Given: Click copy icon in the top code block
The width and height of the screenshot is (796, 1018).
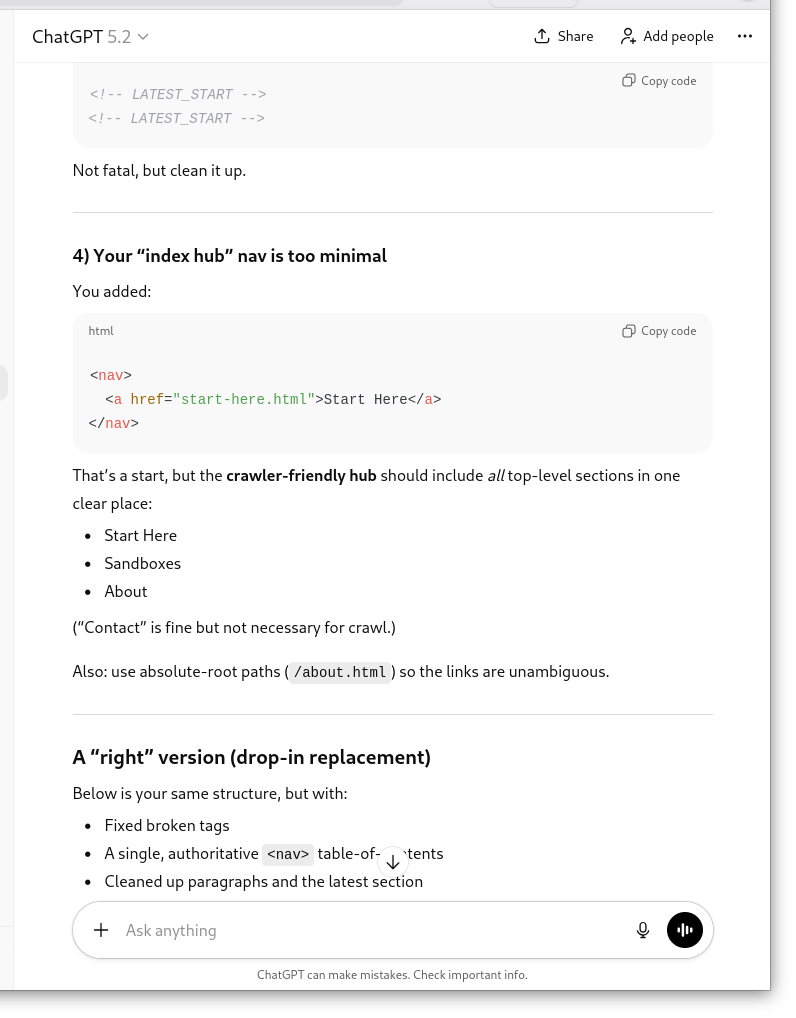Looking at the screenshot, I should 629,80.
